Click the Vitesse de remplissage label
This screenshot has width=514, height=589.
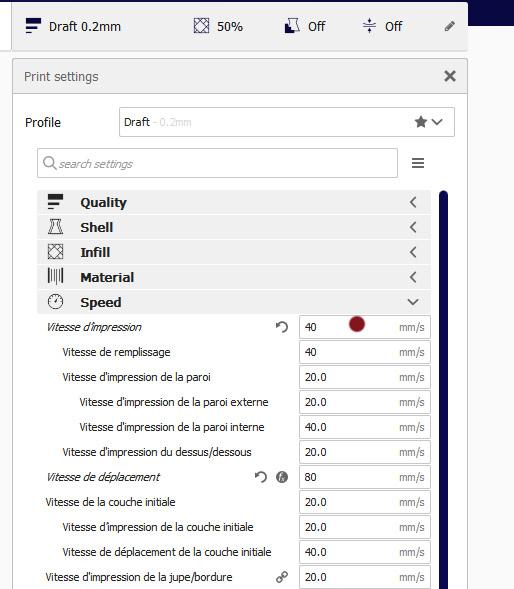tap(116, 352)
